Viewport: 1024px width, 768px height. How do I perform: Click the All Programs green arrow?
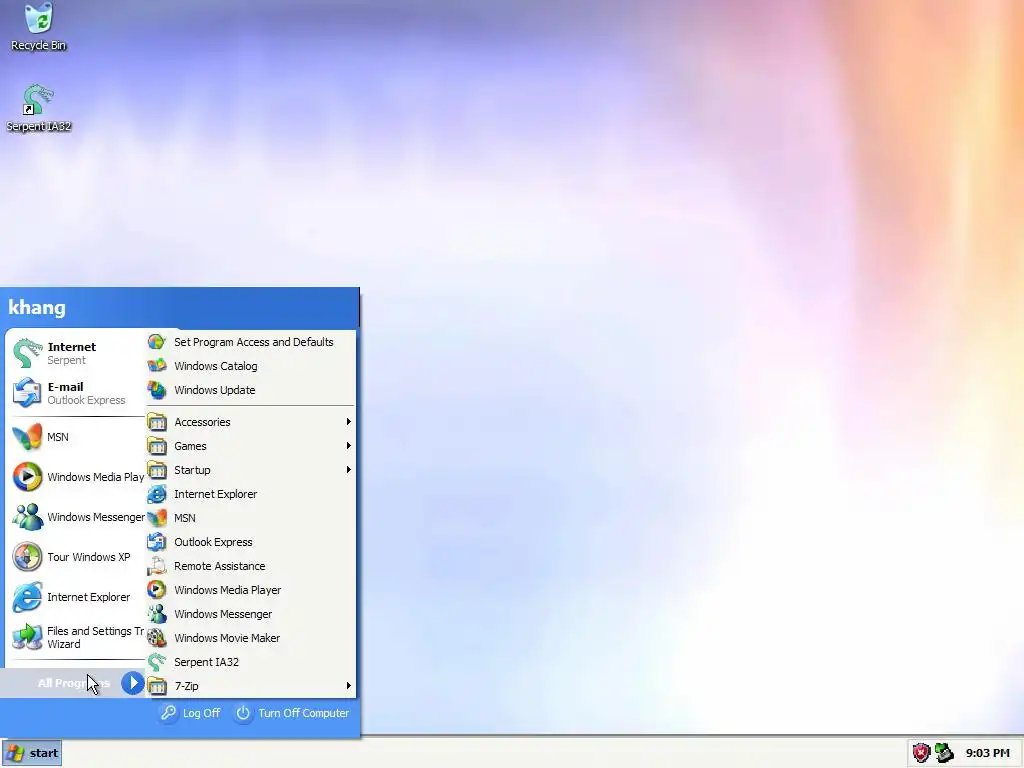133,683
